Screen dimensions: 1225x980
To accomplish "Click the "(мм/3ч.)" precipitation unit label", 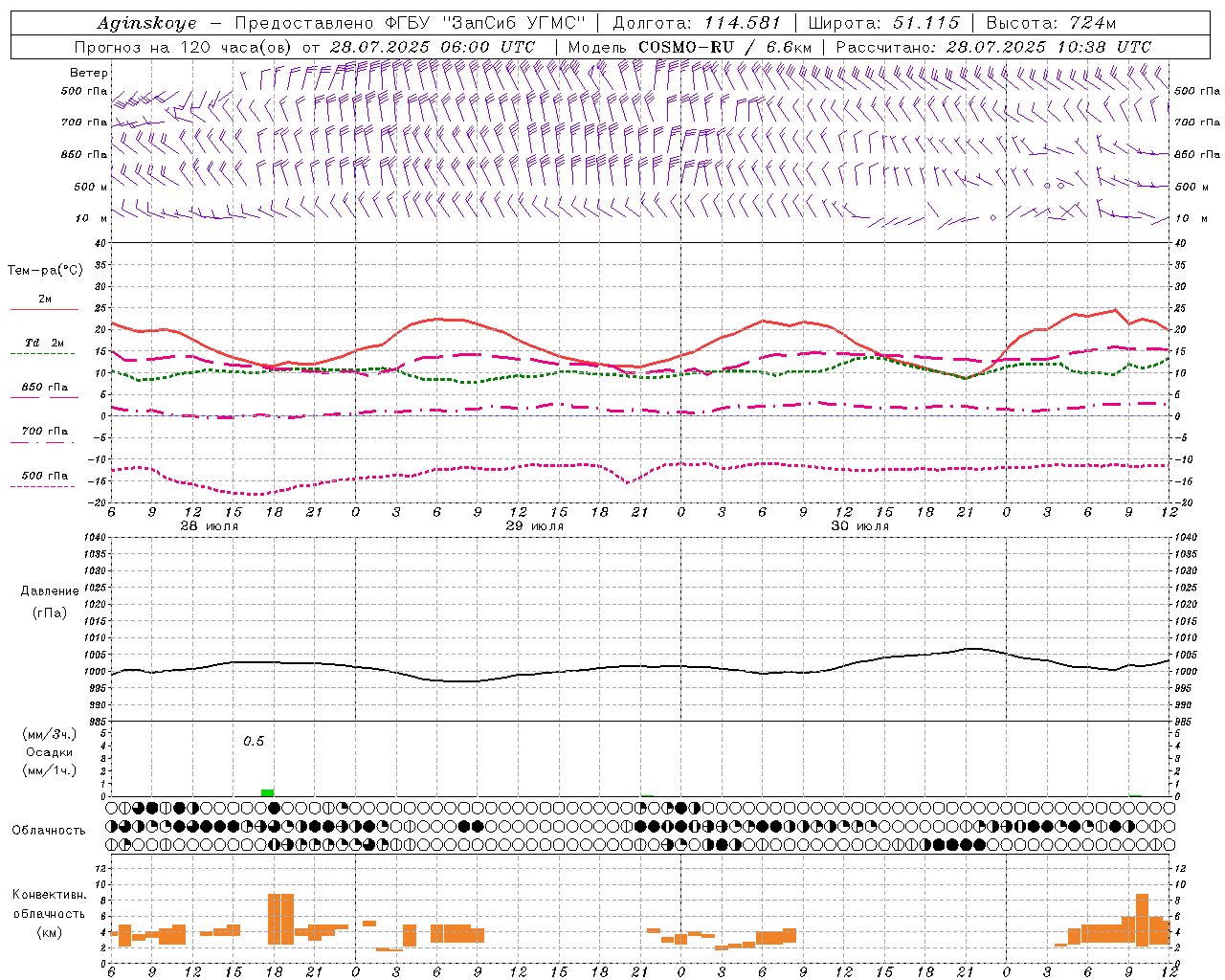I will 51,734.
